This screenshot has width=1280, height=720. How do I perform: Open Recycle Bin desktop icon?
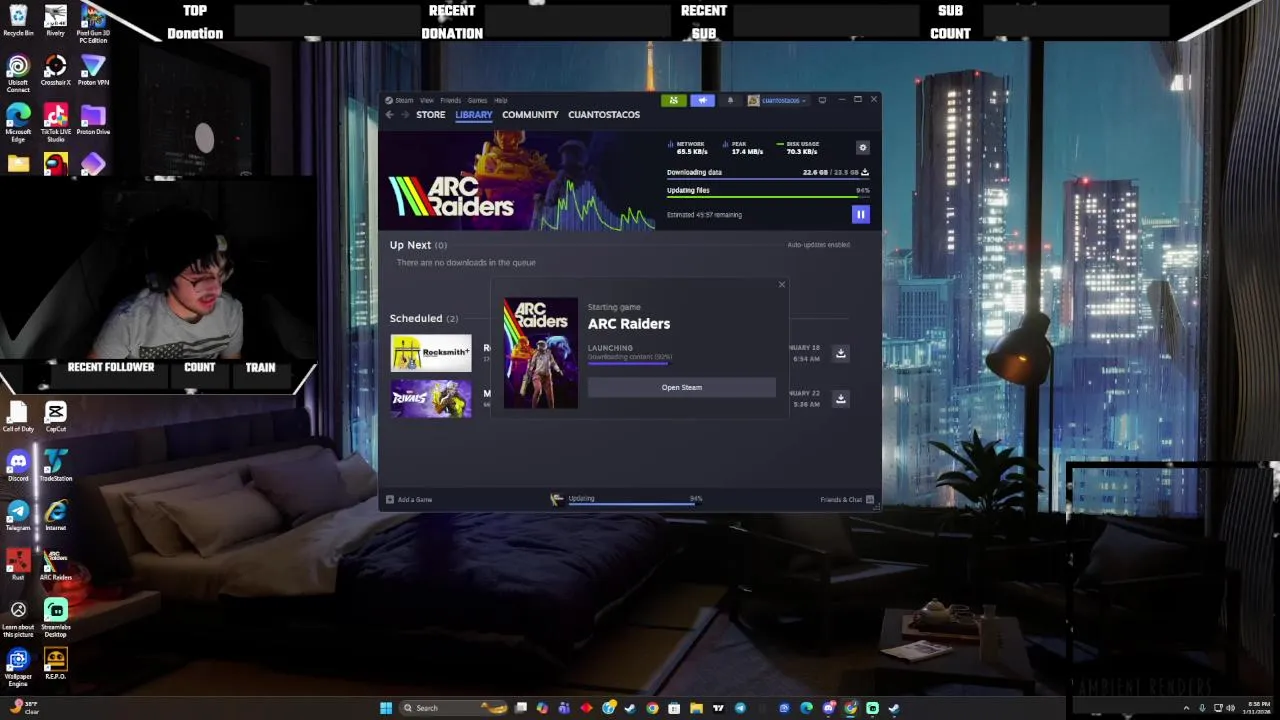click(18, 20)
